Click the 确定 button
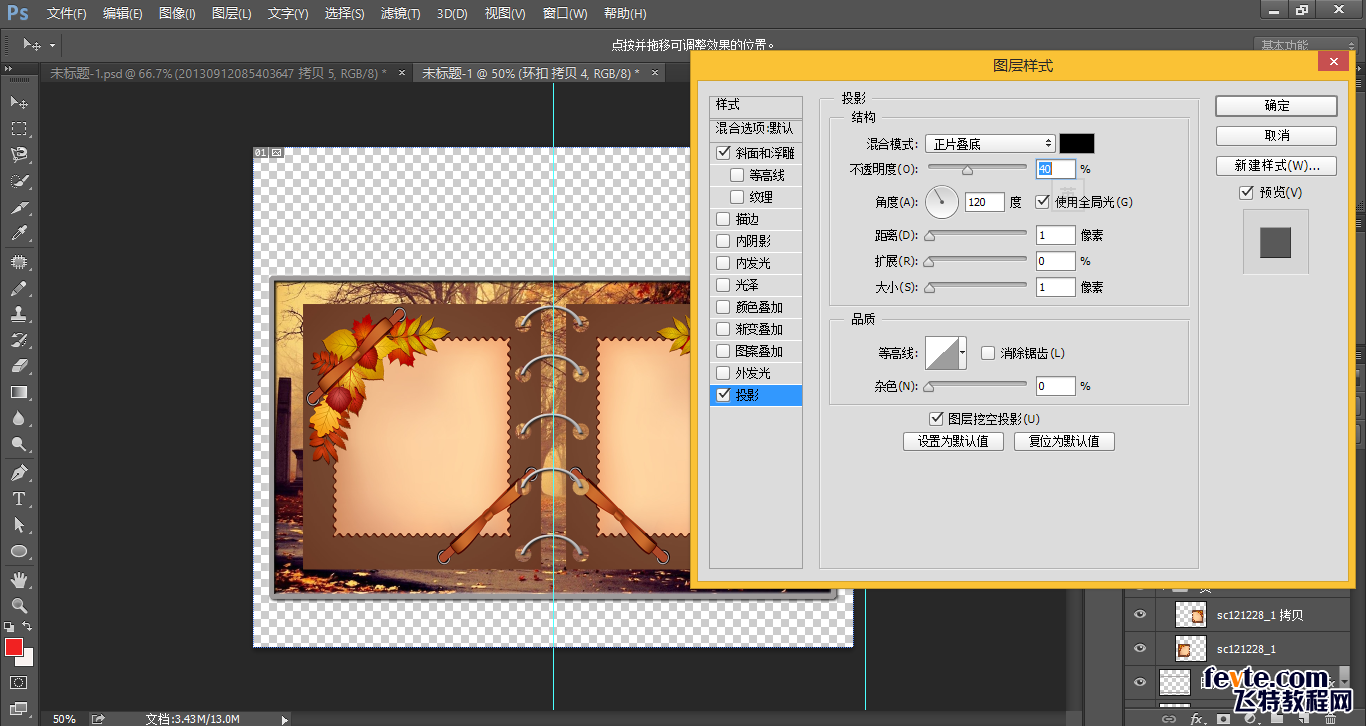This screenshot has width=1366, height=726. click(x=1277, y=105)
